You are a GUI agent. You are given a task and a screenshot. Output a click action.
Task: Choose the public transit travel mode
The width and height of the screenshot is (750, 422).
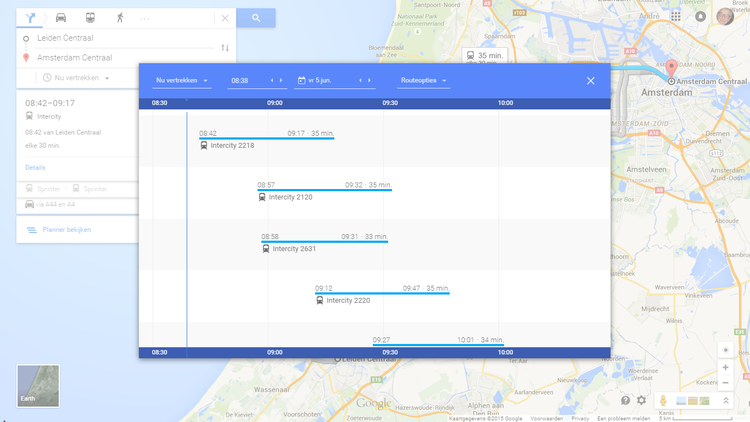pos(90,18)
